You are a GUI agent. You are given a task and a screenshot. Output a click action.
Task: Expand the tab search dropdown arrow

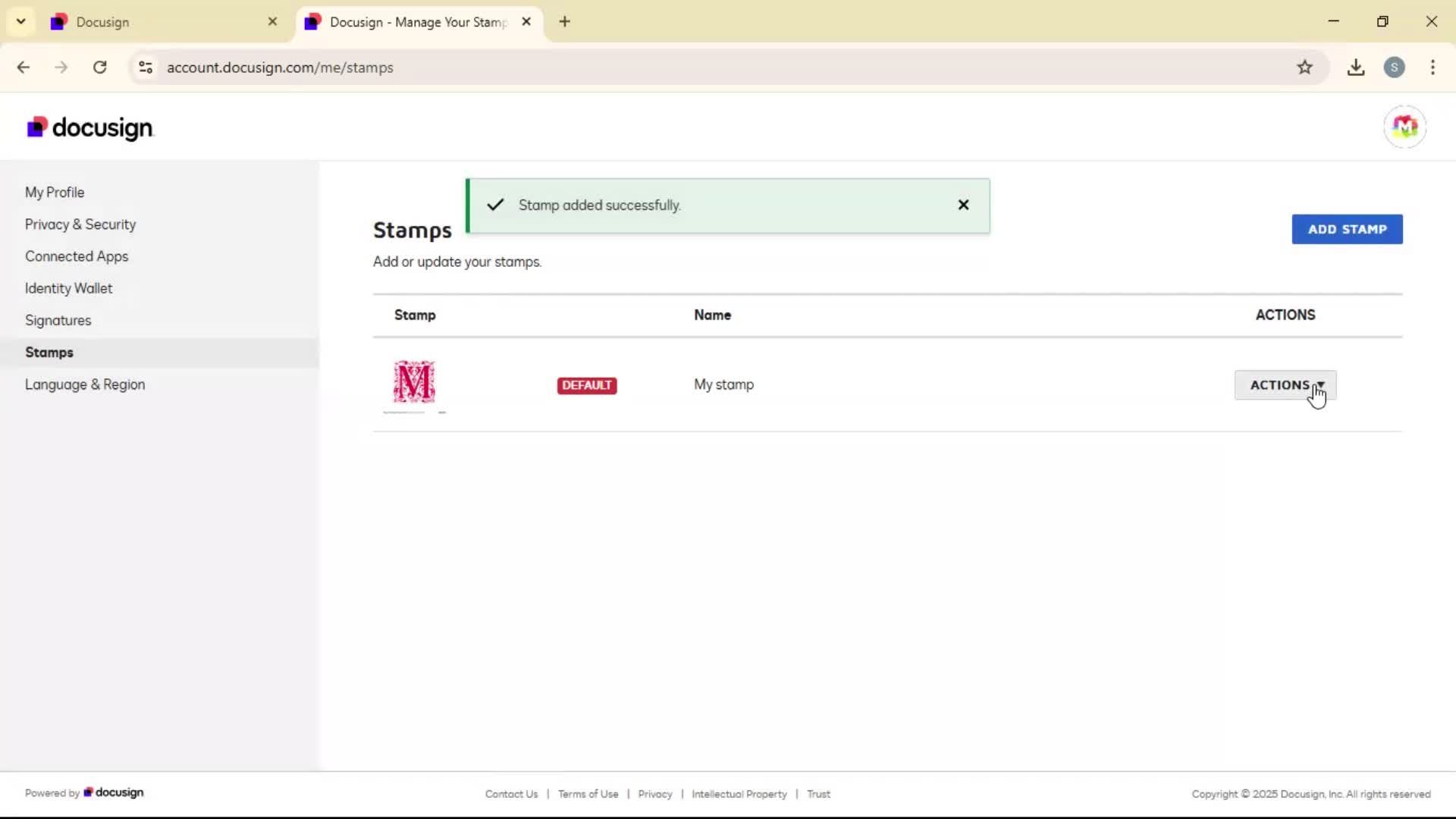(x=21, y=22)
